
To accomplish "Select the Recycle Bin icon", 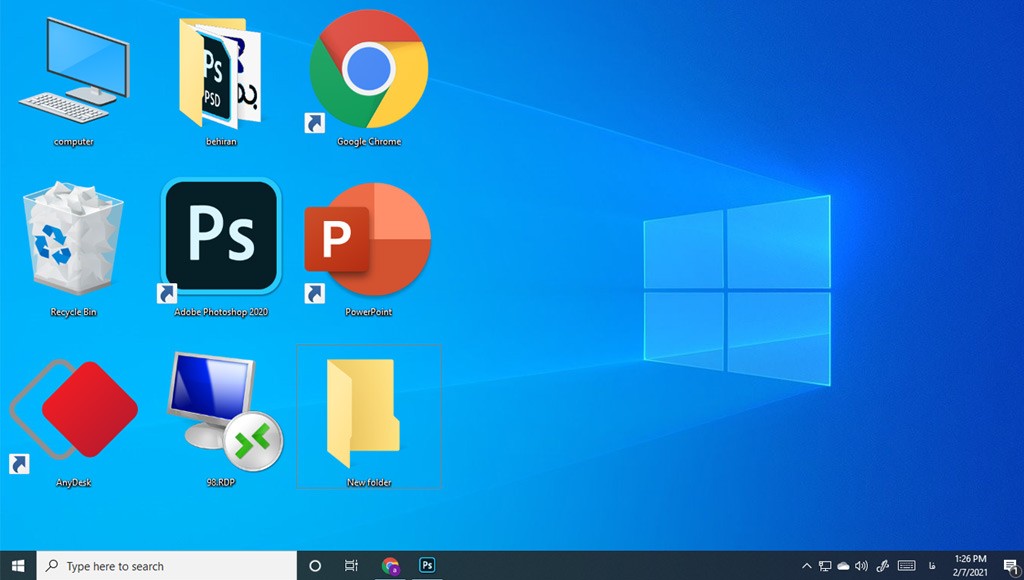I will point(73,245).
